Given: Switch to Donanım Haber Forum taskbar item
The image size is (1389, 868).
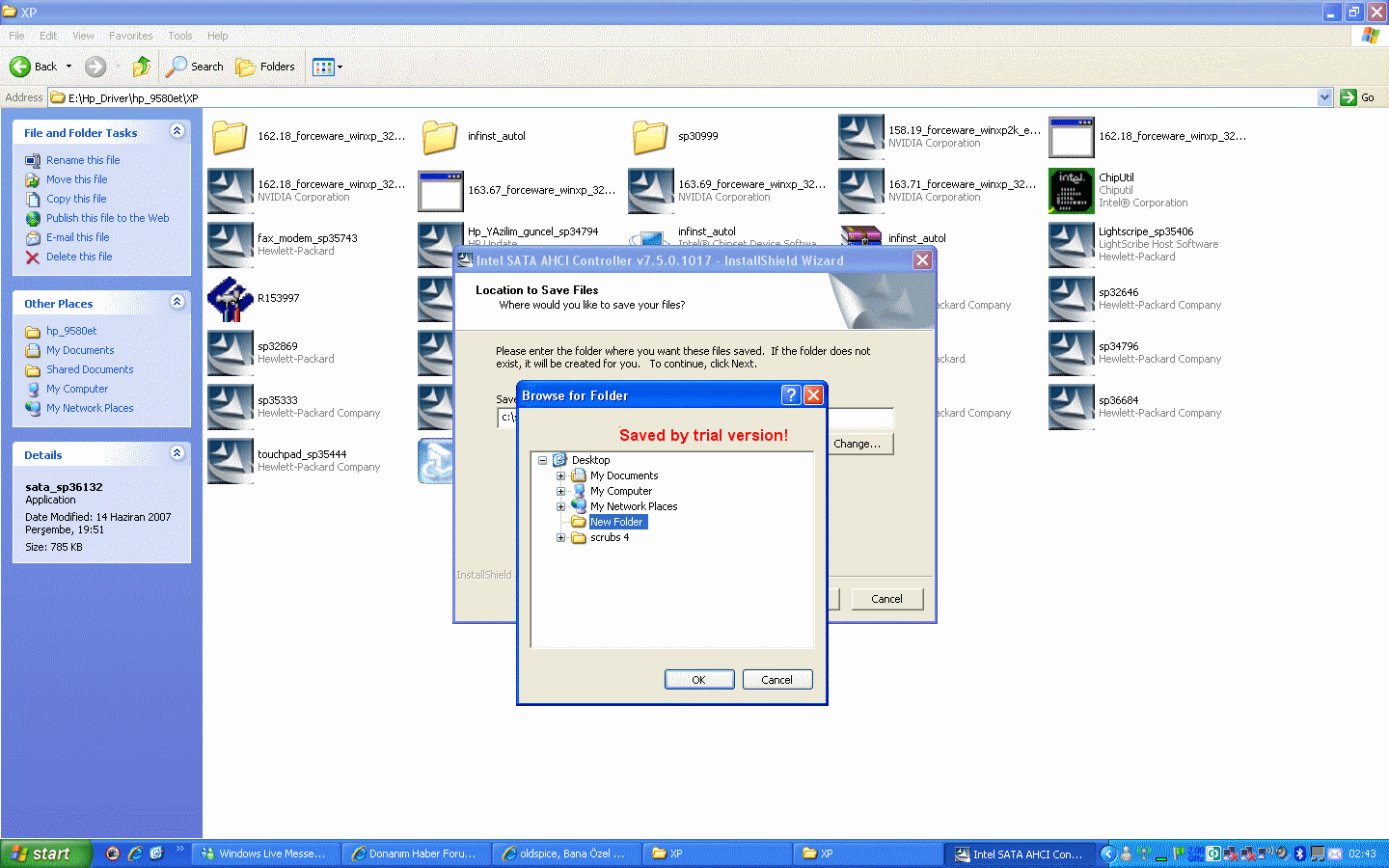Looking at the screenshot, I should coord(415,854).
